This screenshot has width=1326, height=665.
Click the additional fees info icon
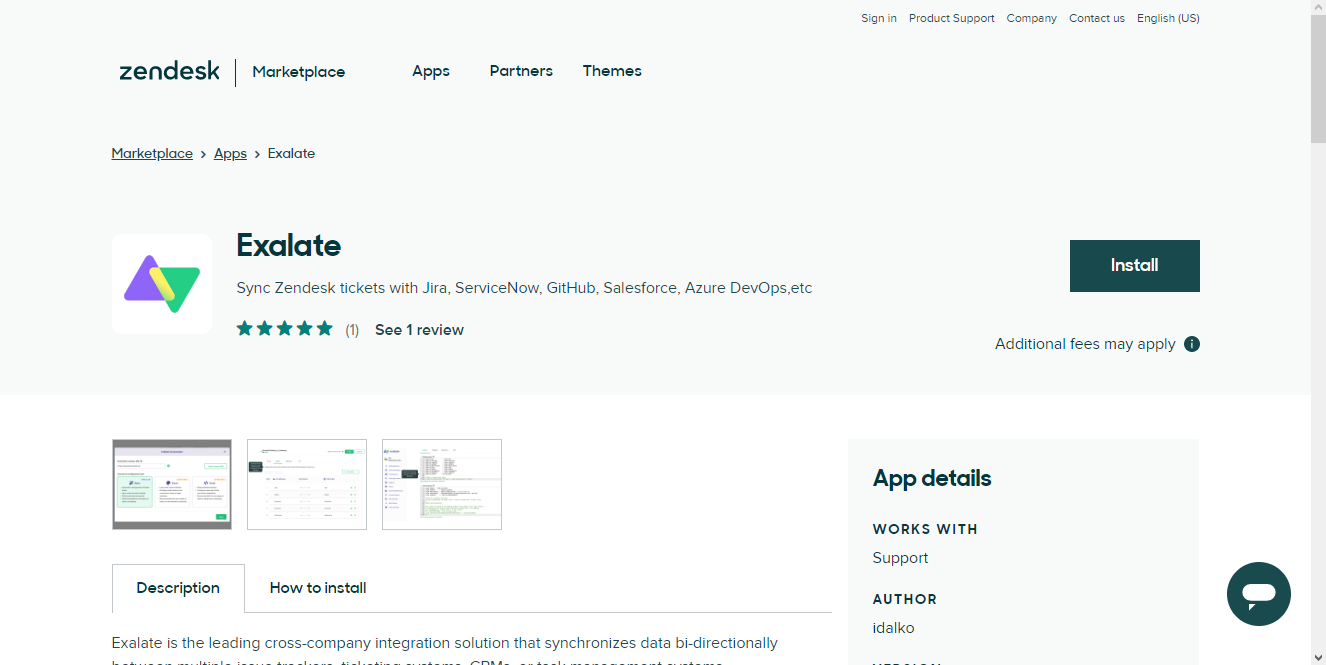click(1192, 344)
